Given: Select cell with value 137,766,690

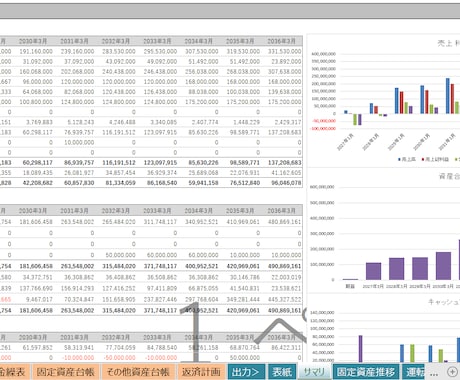Looking at the screenshot, I should (x=36, y=288).
